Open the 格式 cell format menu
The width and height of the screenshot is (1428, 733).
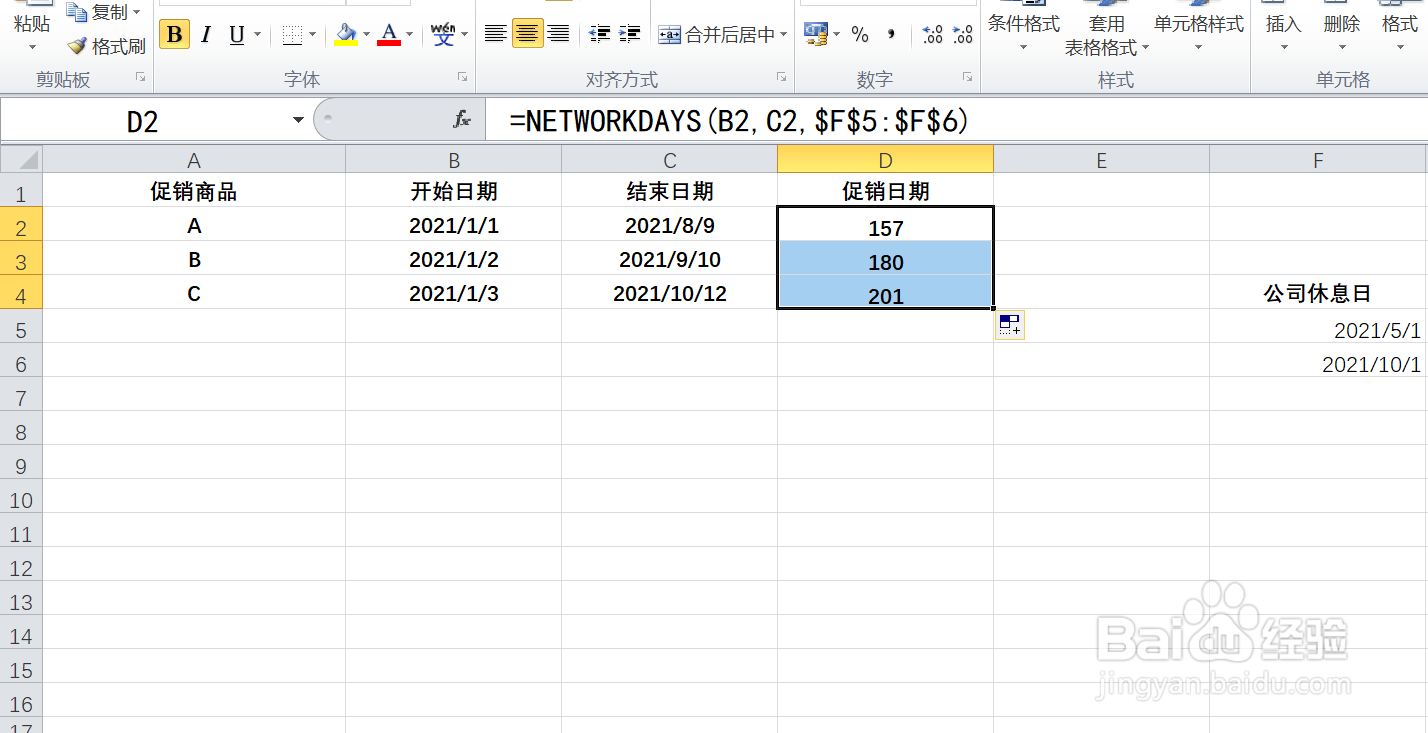[x=1400, y=30]
